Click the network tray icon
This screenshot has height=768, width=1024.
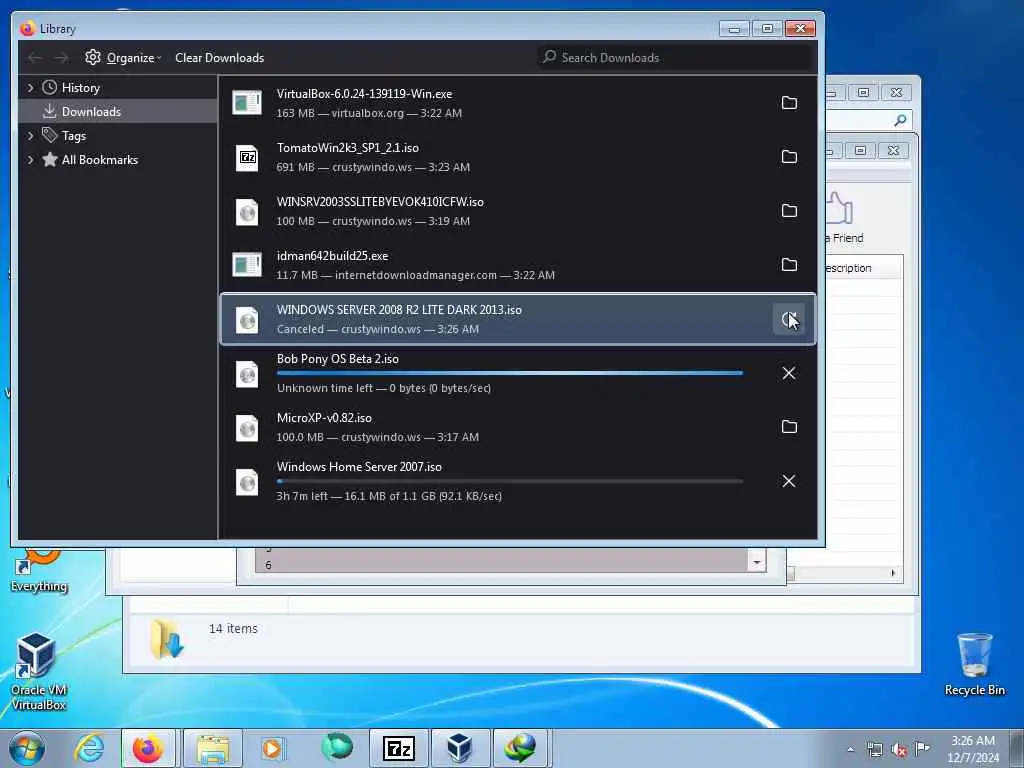pos(874,750)
